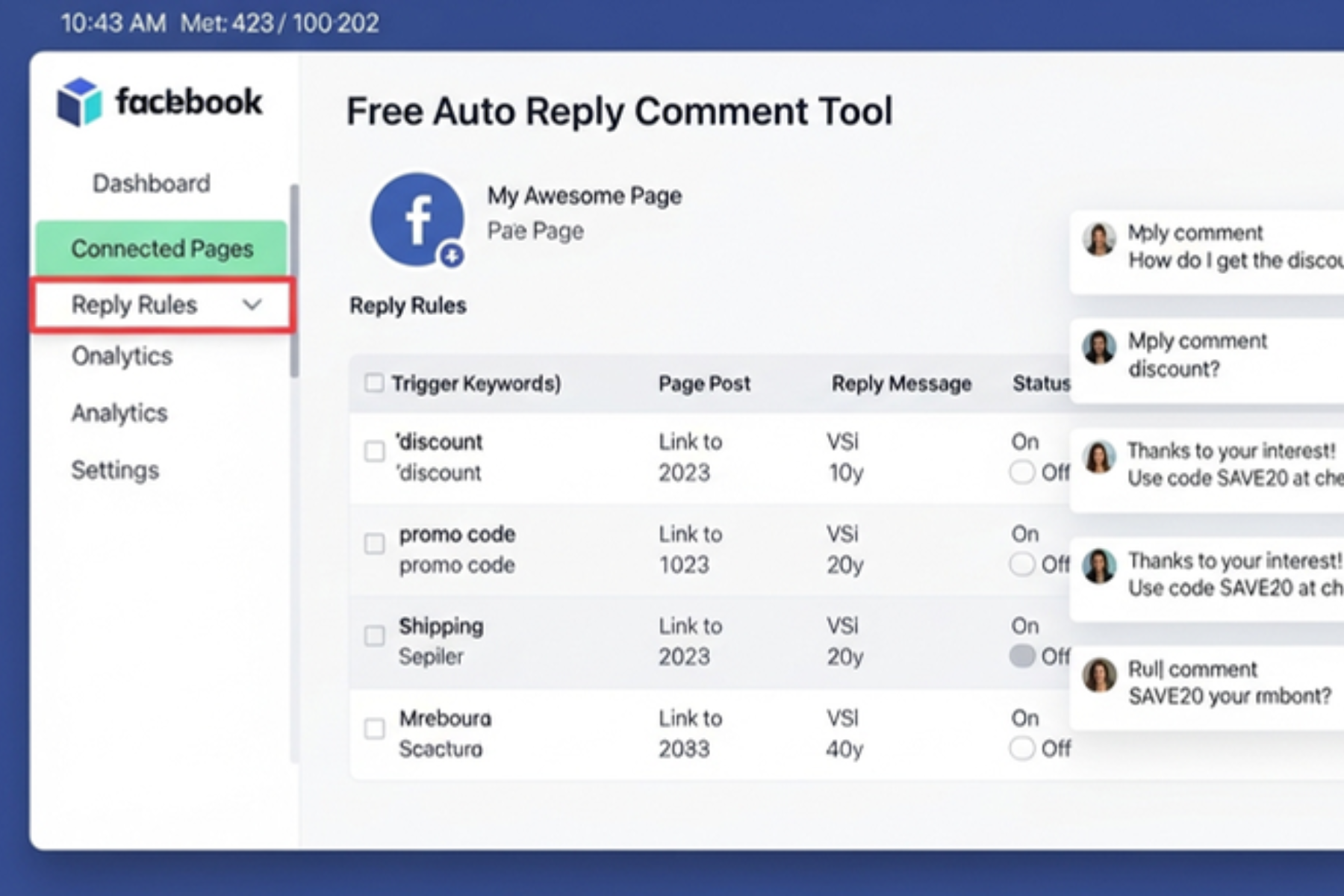Open Connected Pages
Image resolution: width=1344 pixels, height=896 pixels.
pos(163,249)
